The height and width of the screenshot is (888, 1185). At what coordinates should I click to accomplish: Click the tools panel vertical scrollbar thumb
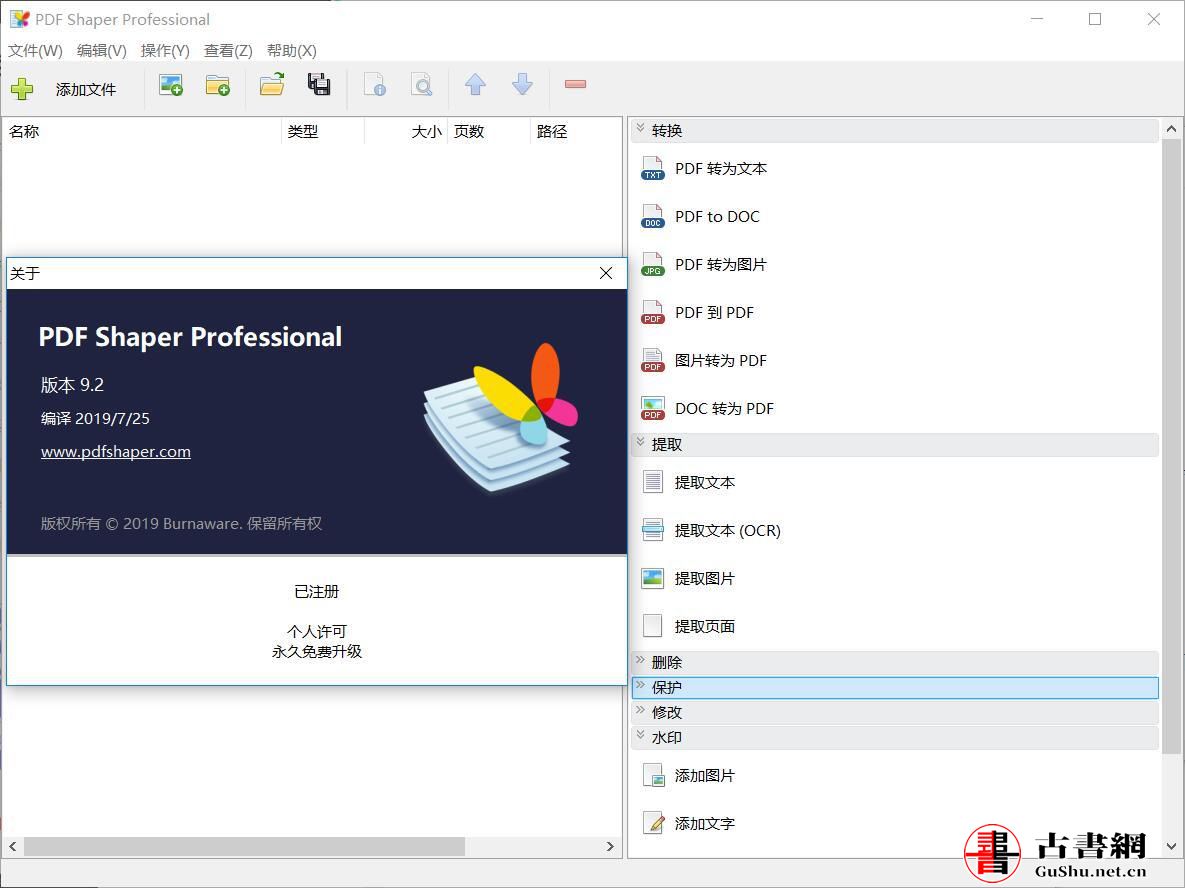coord(1171,448)
